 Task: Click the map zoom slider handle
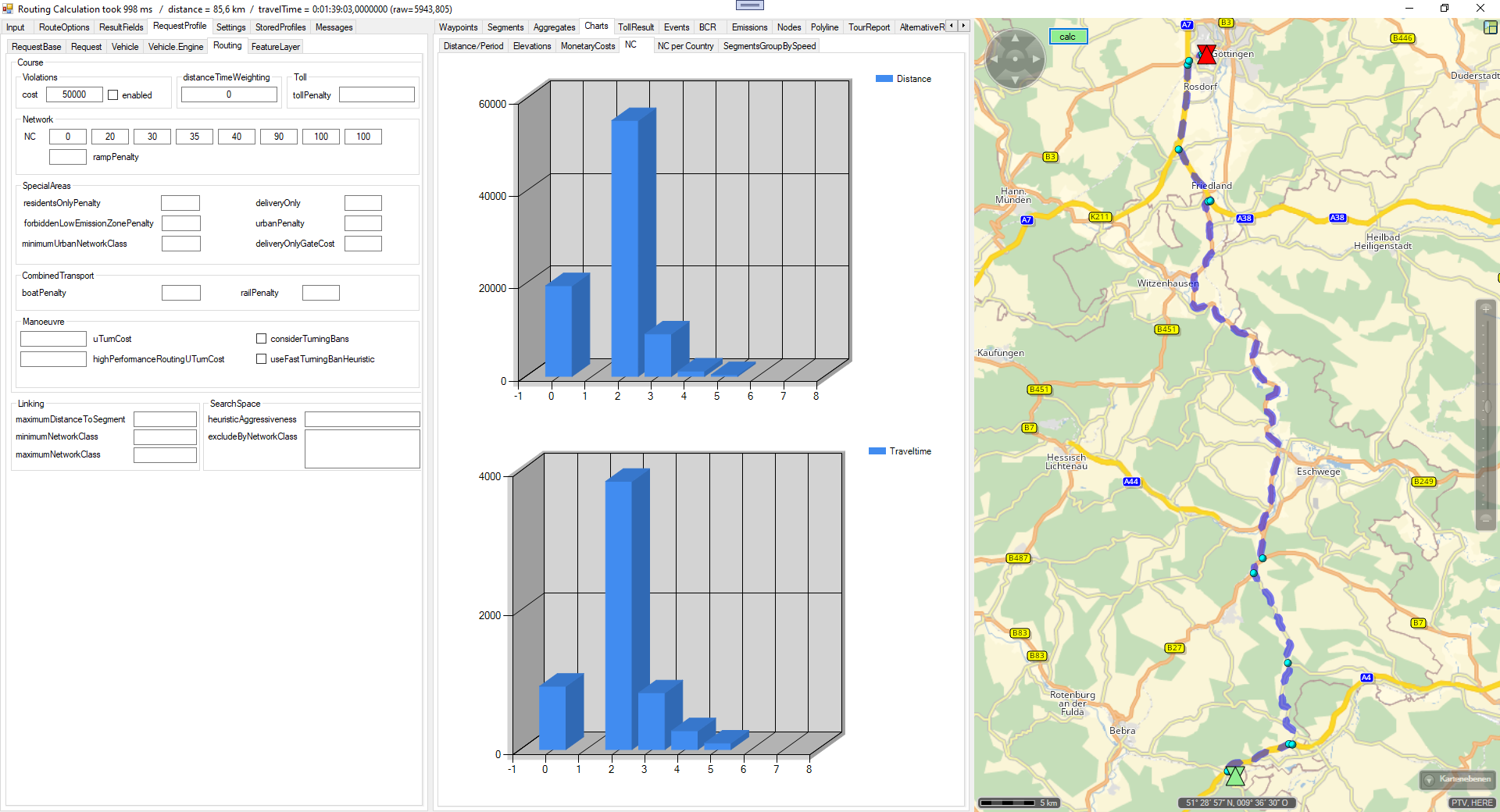(1486, 407)
